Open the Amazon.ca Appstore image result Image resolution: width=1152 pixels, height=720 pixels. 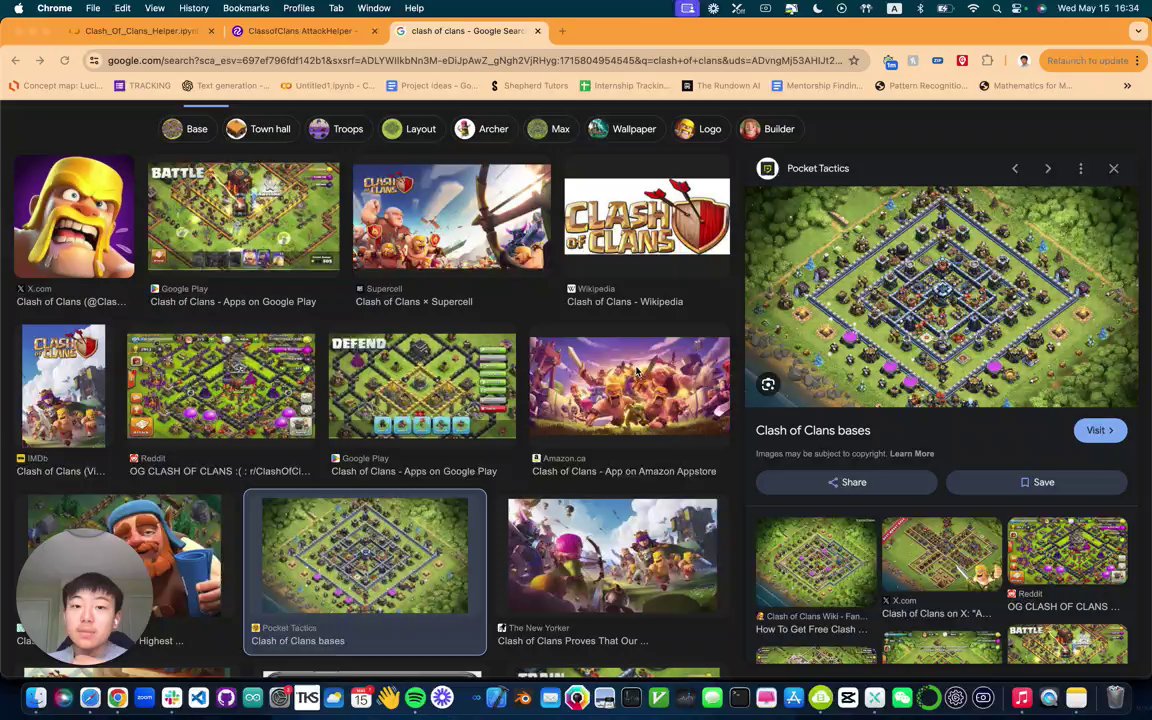(630, 385)
